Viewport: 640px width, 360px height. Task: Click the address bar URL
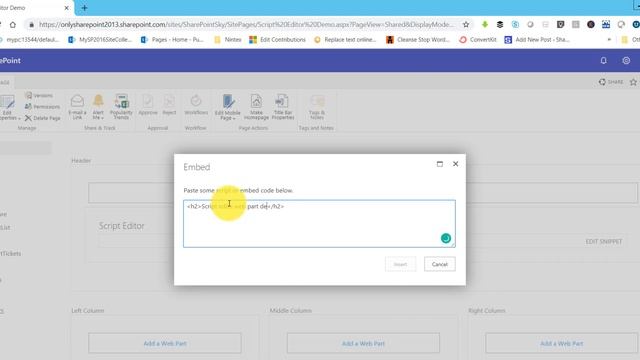(246, 24)
